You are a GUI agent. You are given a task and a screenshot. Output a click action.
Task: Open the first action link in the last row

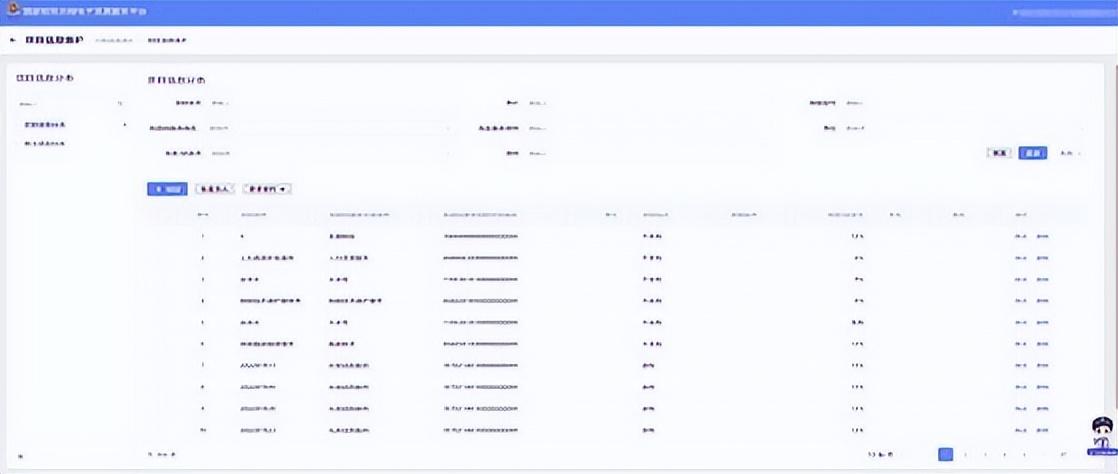[1020, 431]
